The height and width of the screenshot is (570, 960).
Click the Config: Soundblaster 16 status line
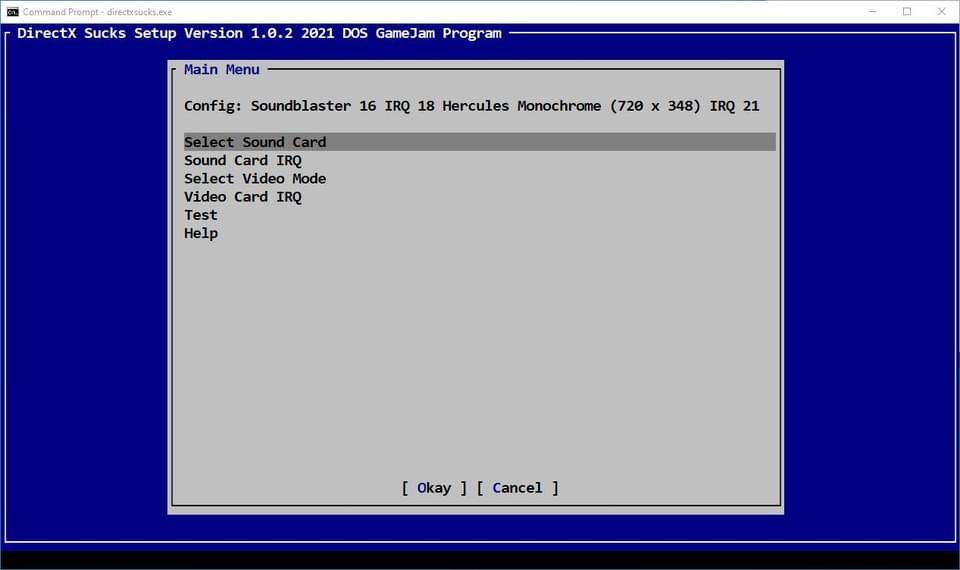pos(471,106)
